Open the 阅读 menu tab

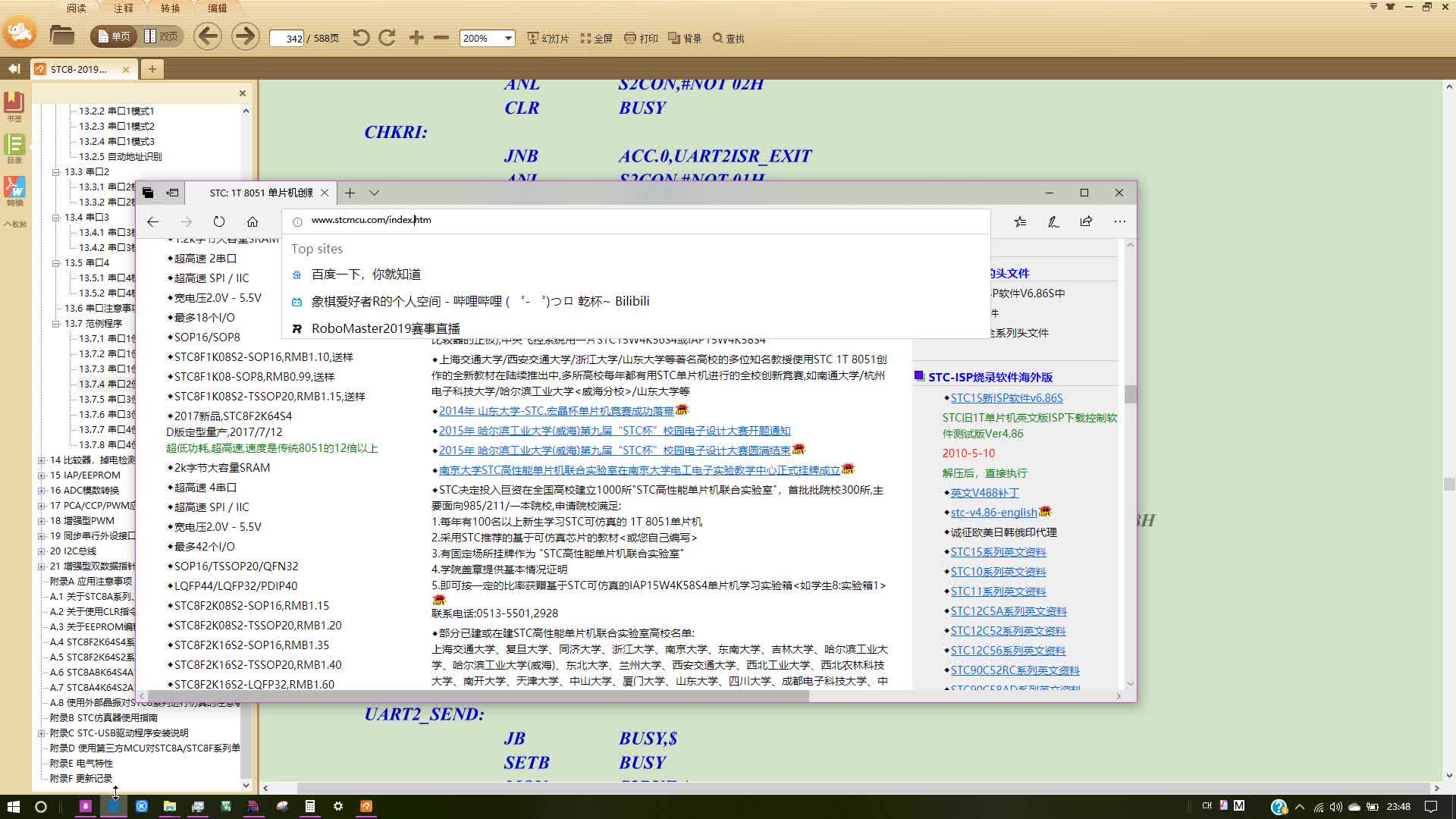click(76, 8)
